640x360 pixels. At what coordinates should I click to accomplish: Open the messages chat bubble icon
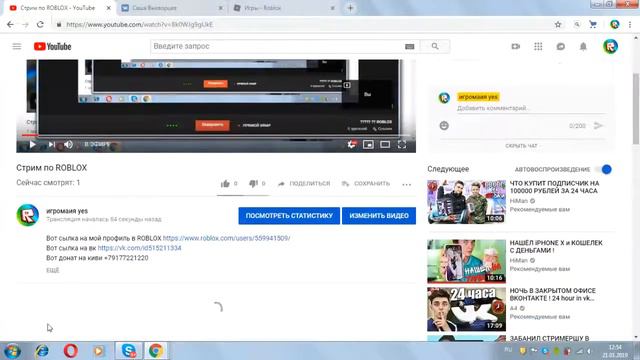(x=560, y=47)
